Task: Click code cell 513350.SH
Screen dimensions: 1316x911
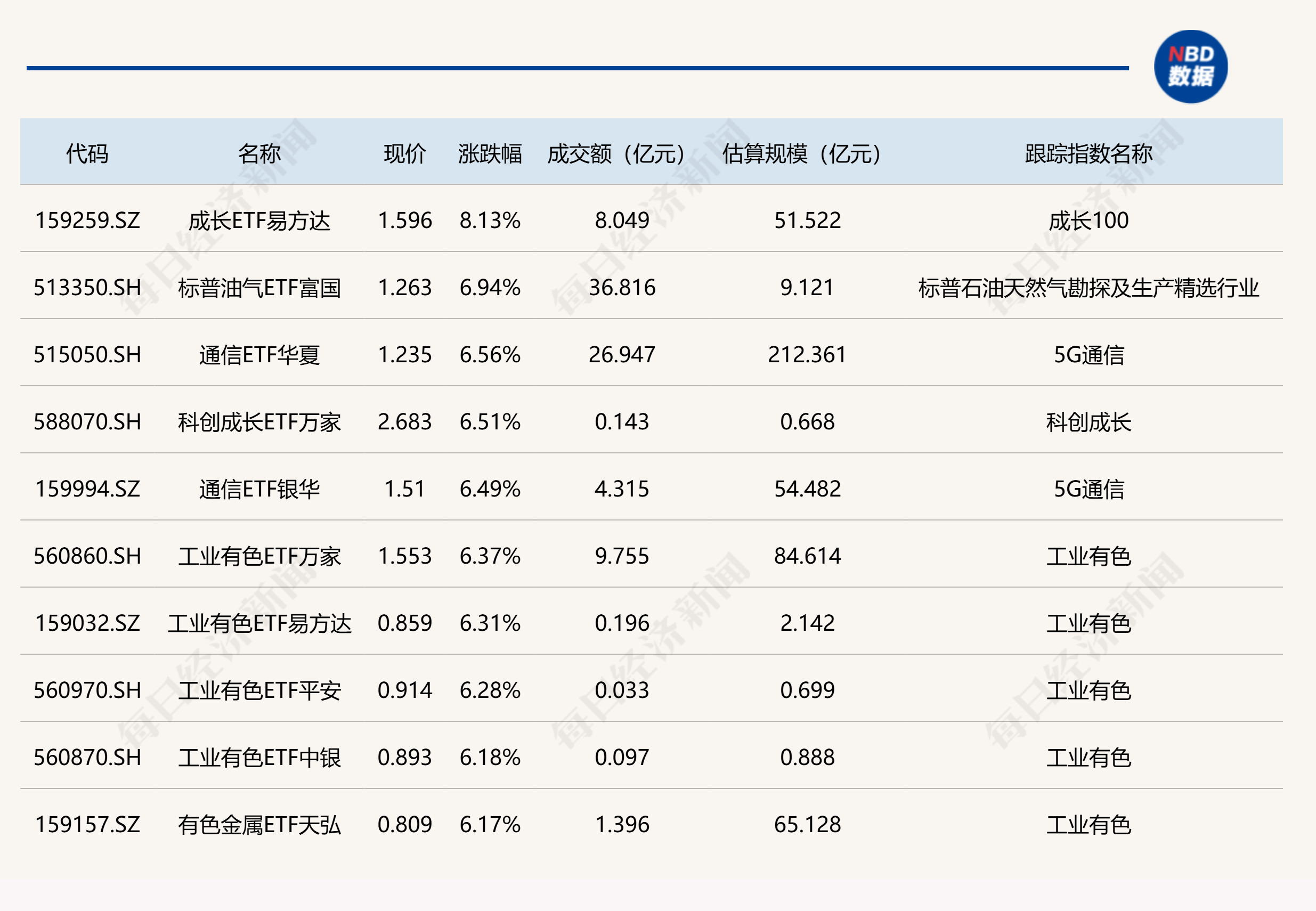Action: 87,288
